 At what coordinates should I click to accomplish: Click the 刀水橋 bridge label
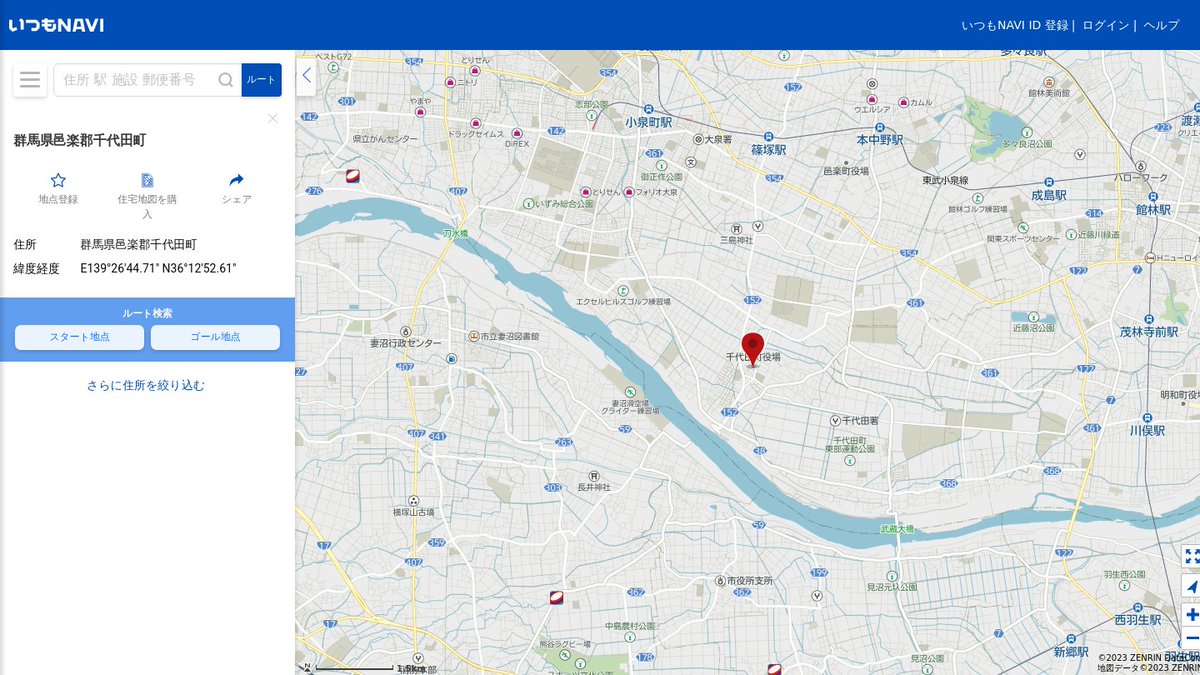coord(455,232)
